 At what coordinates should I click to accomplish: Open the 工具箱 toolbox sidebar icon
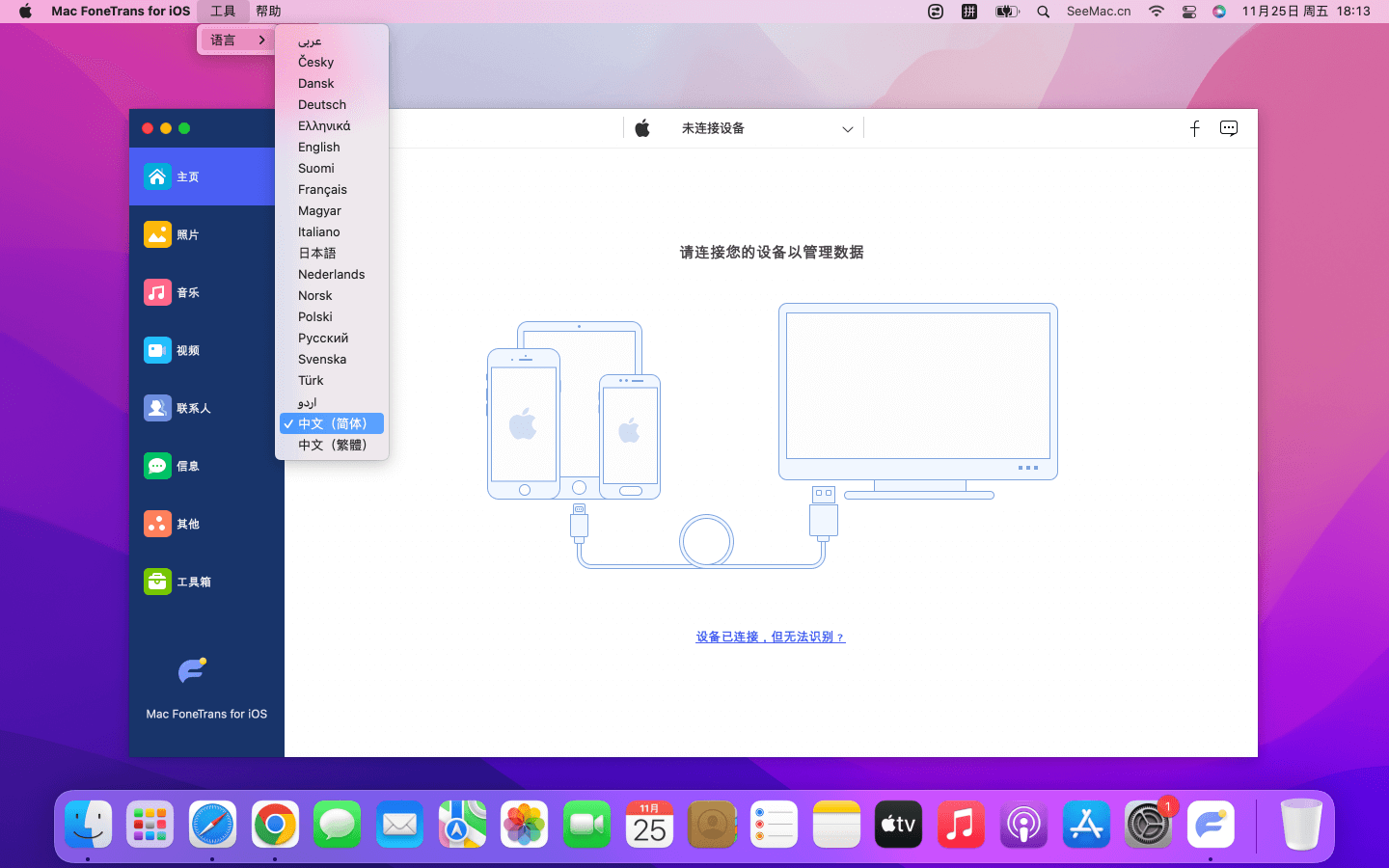pos(157,582)
